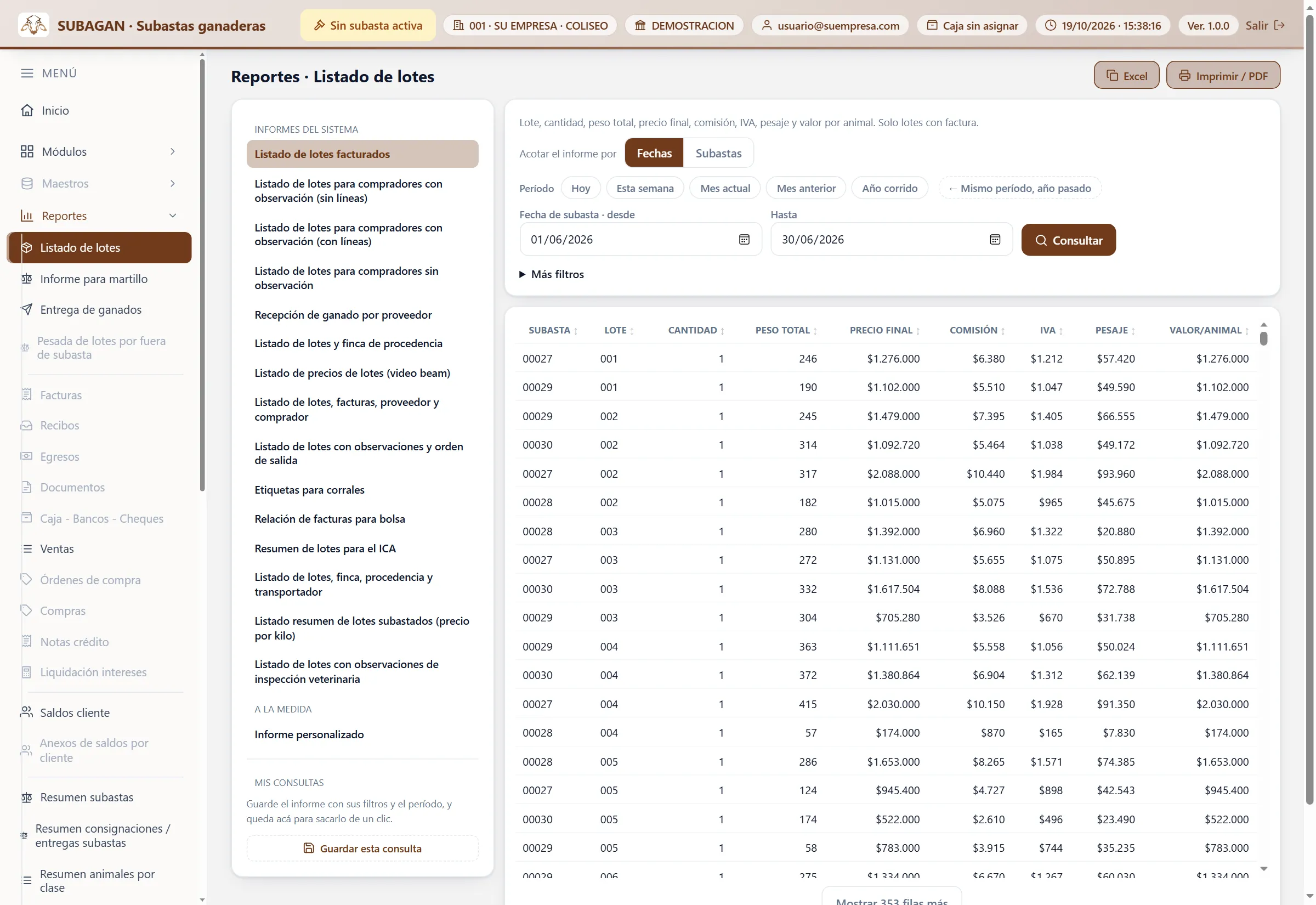Viewport: 1316px width, 905px height.
Task: Open Etiquetas para corrales report
Action: coord(309,489)
